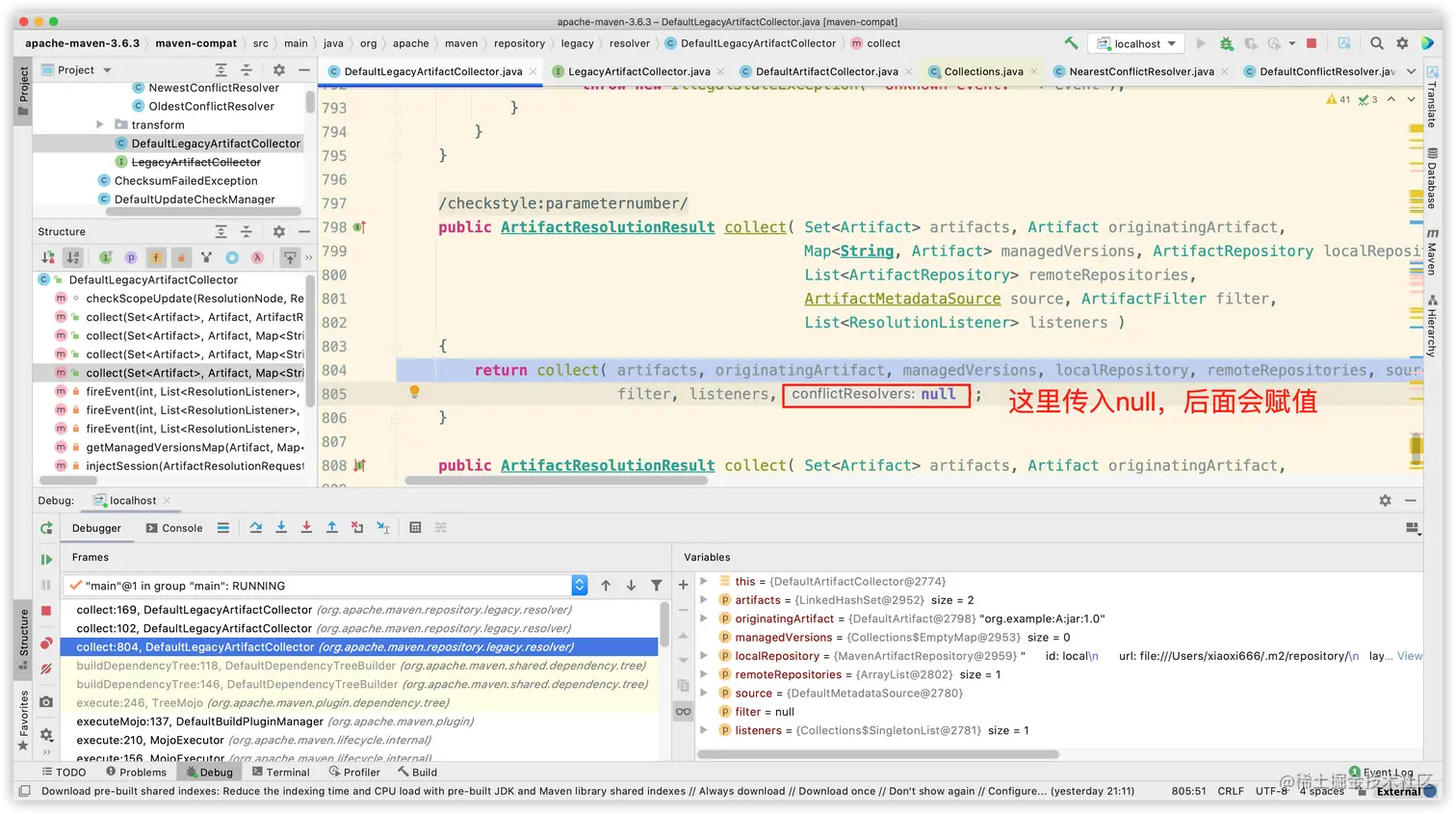Switch to NearestConflictResolver.java tab
Image resolution: width=1456 pixels, height=814 pixels.
pyautogui.click(x=1141, y=71)
